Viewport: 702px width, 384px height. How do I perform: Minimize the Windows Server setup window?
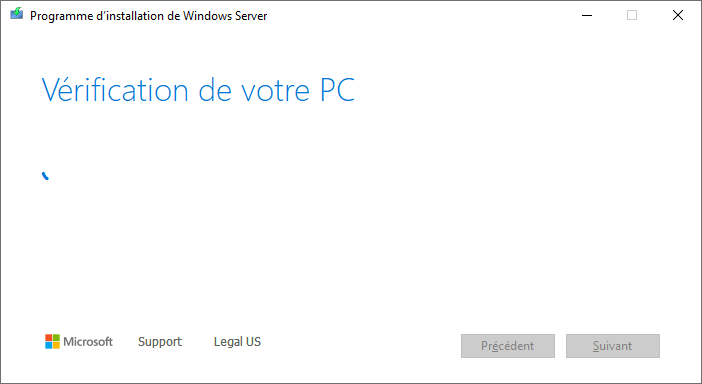[587, 15]
